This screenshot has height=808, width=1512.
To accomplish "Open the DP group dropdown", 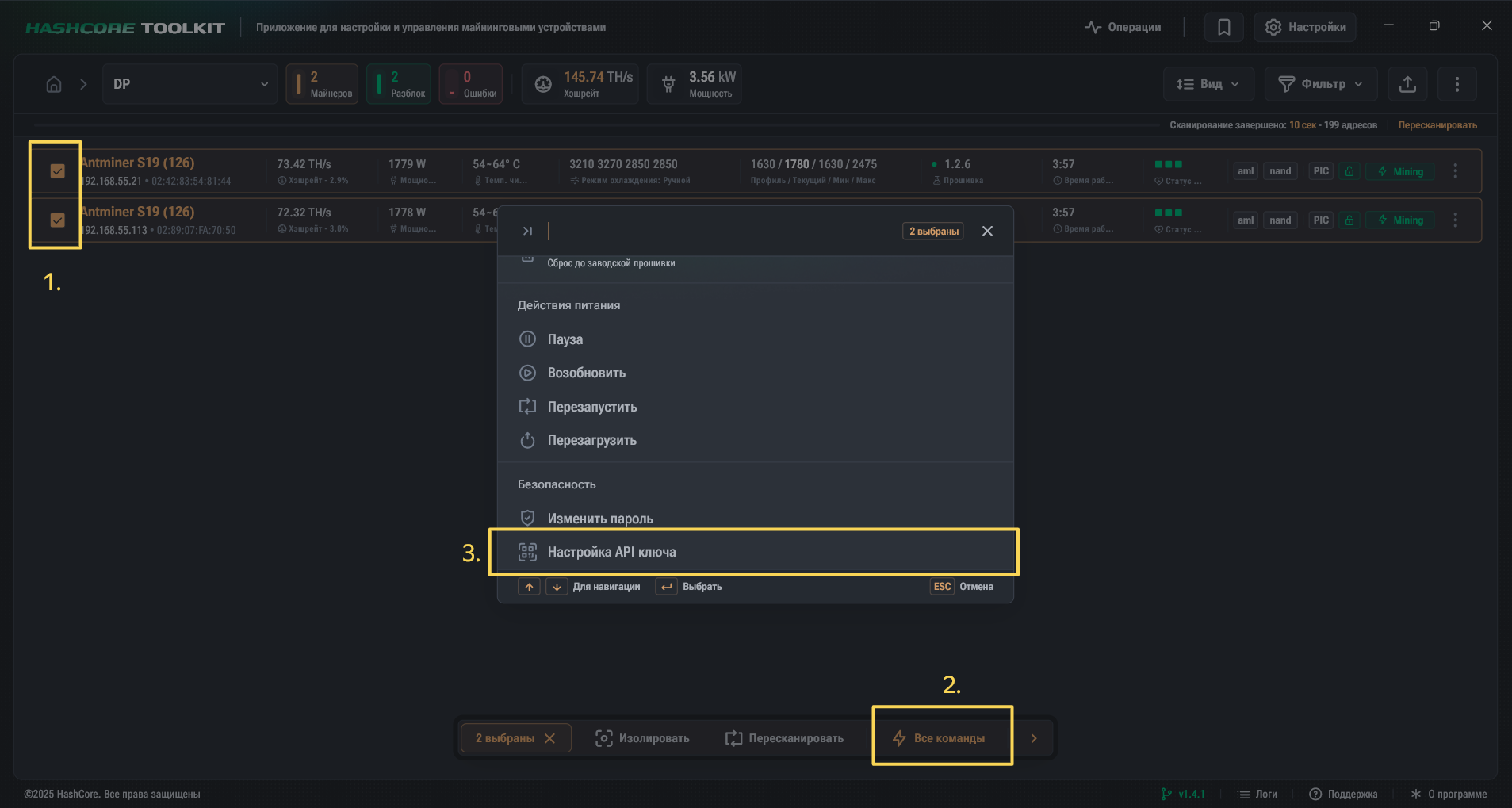I will pyautogui.click(x=189, y=83).
